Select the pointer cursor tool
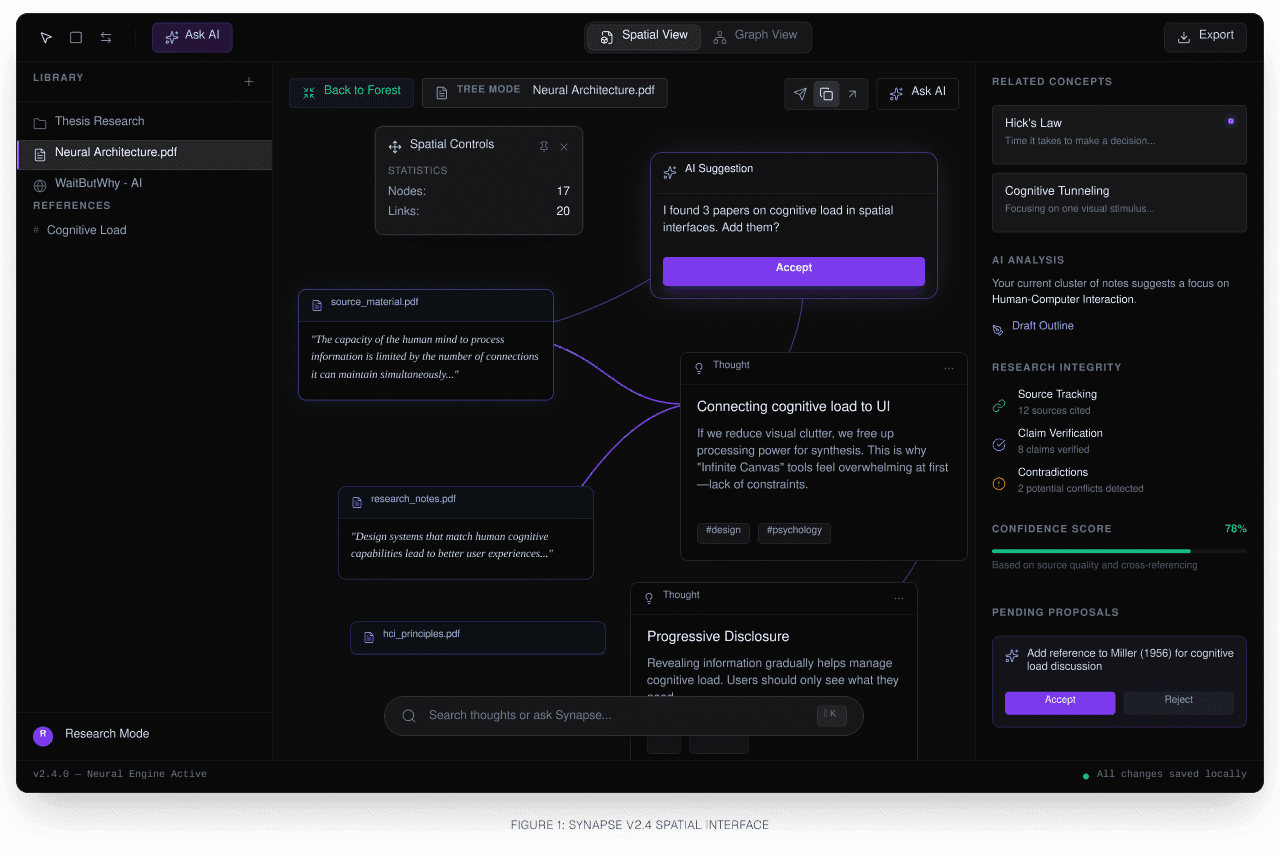 click(46, 38)
